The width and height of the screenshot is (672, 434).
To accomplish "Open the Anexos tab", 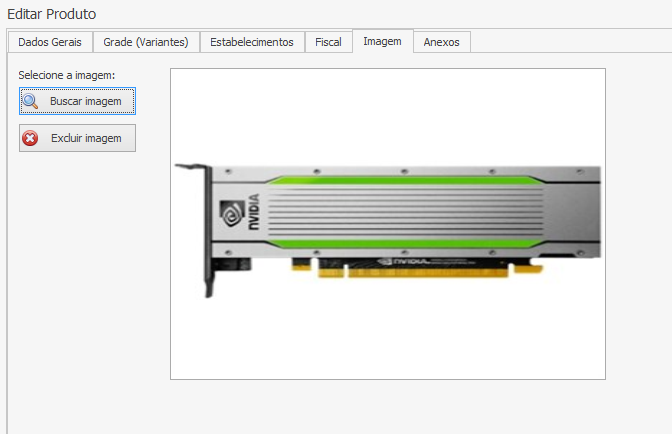I will click(441, 42).
